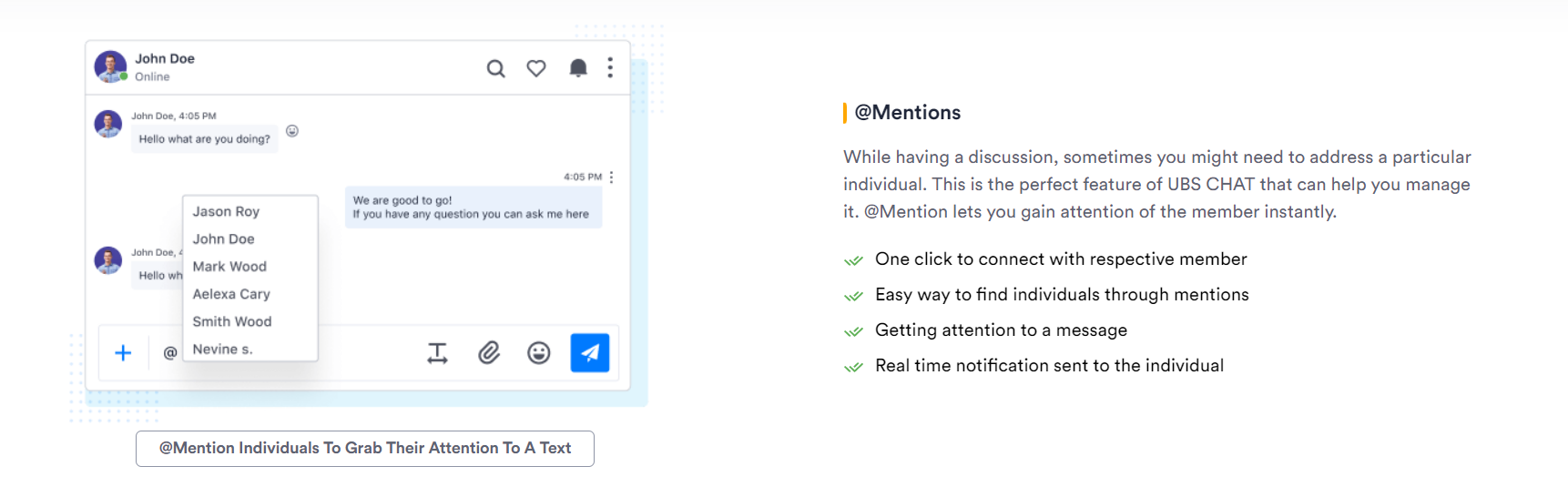Click the notification bell icon
Screen dimensions: 1568x497
pos(578,68)
